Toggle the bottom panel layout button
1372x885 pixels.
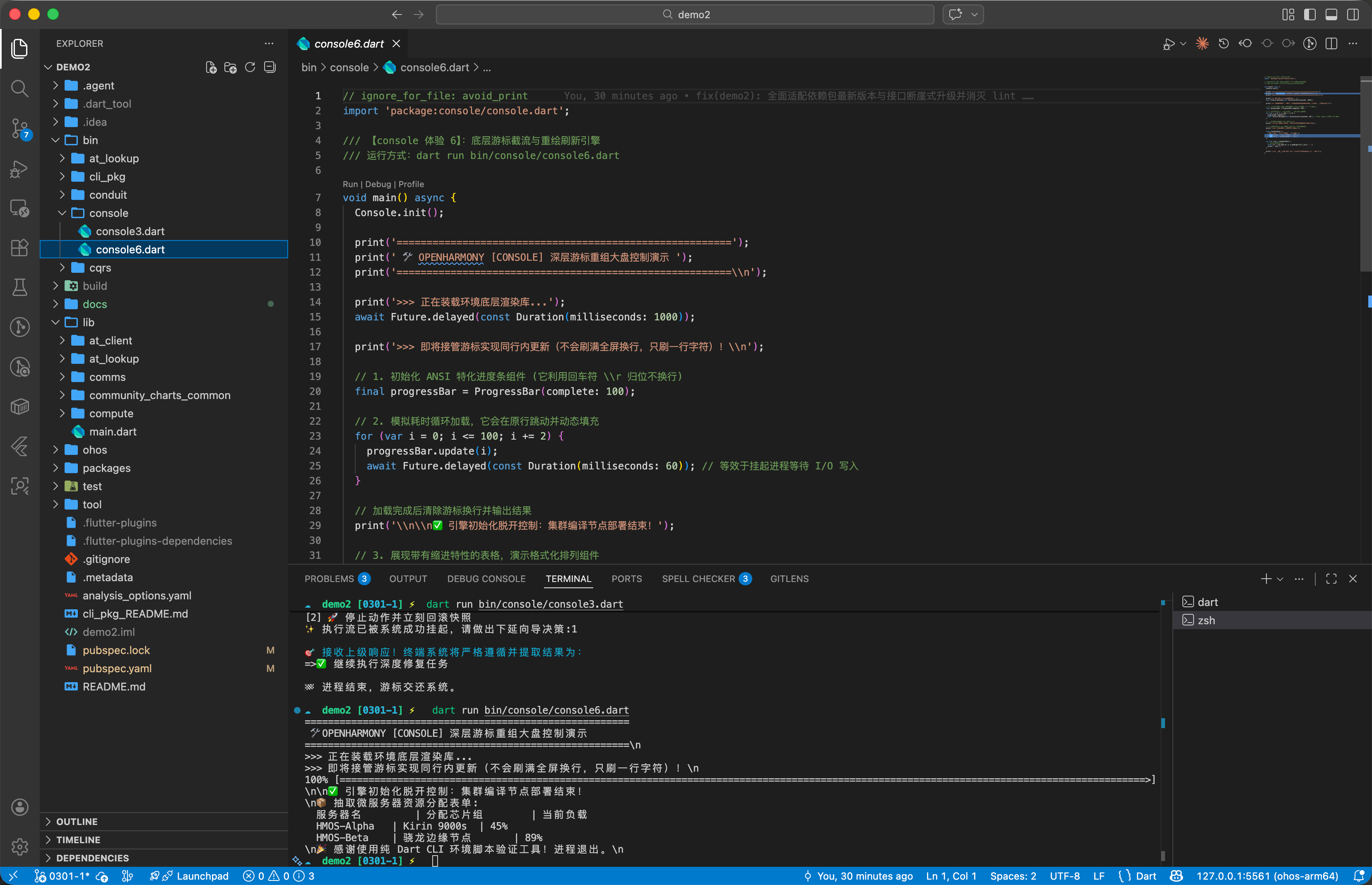(x=1331, y=14)
